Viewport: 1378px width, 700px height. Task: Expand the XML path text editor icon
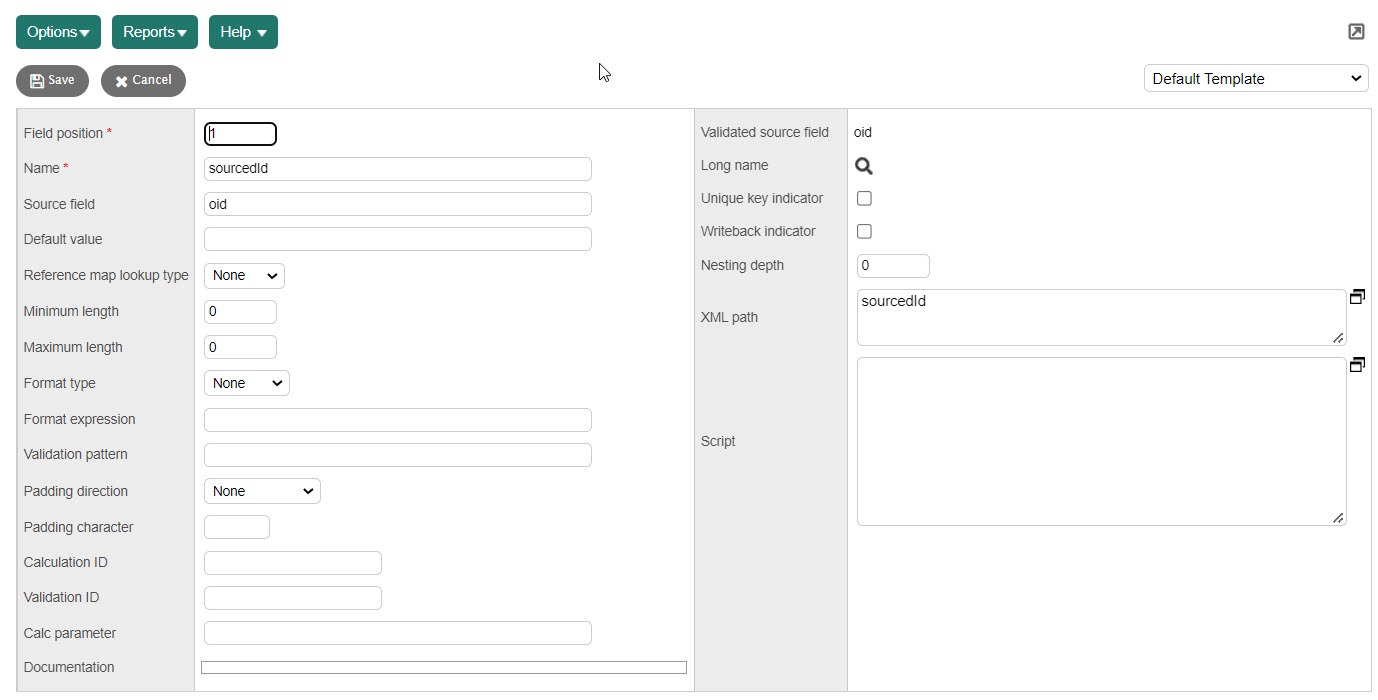[1357, 297]
